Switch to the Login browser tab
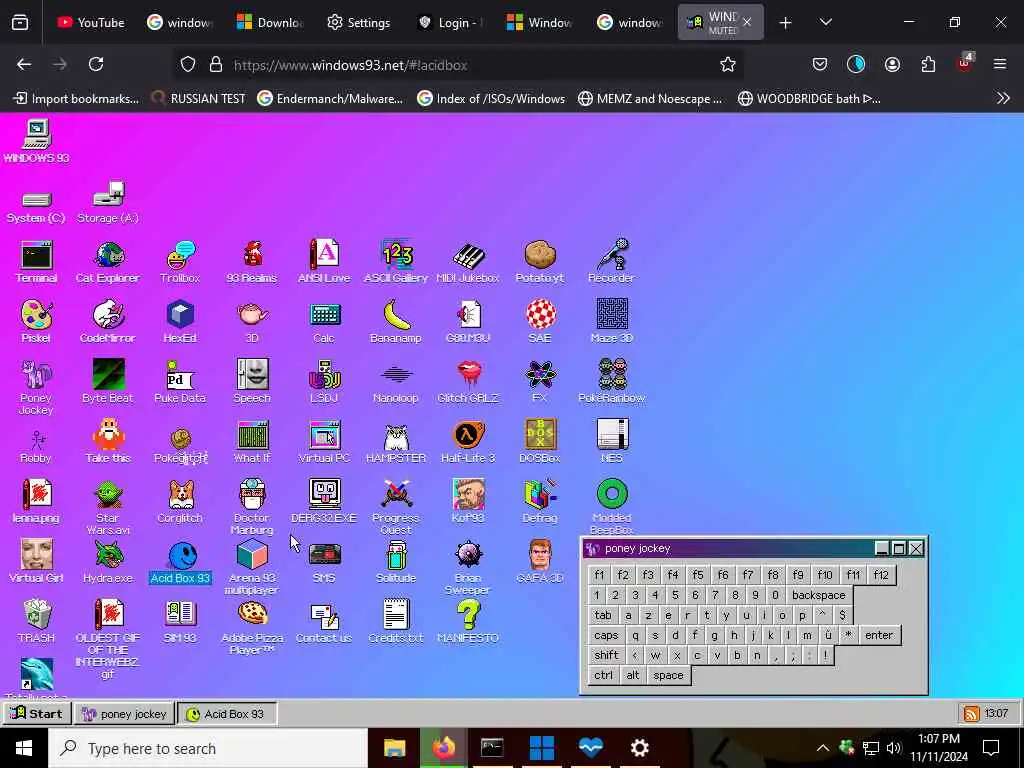1024x768 pixels. (x=449, y=22)
